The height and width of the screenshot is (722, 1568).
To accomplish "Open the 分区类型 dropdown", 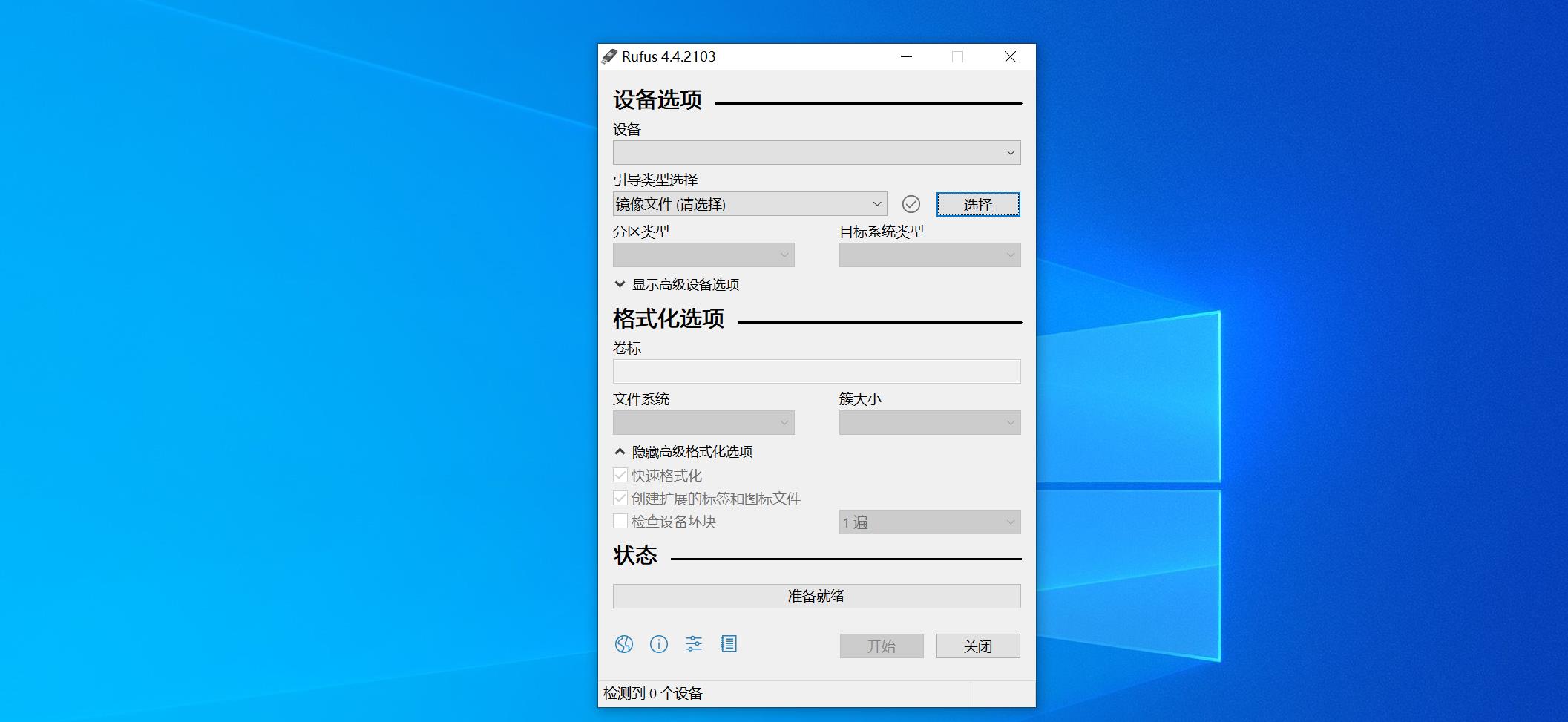I will (703, 255).
